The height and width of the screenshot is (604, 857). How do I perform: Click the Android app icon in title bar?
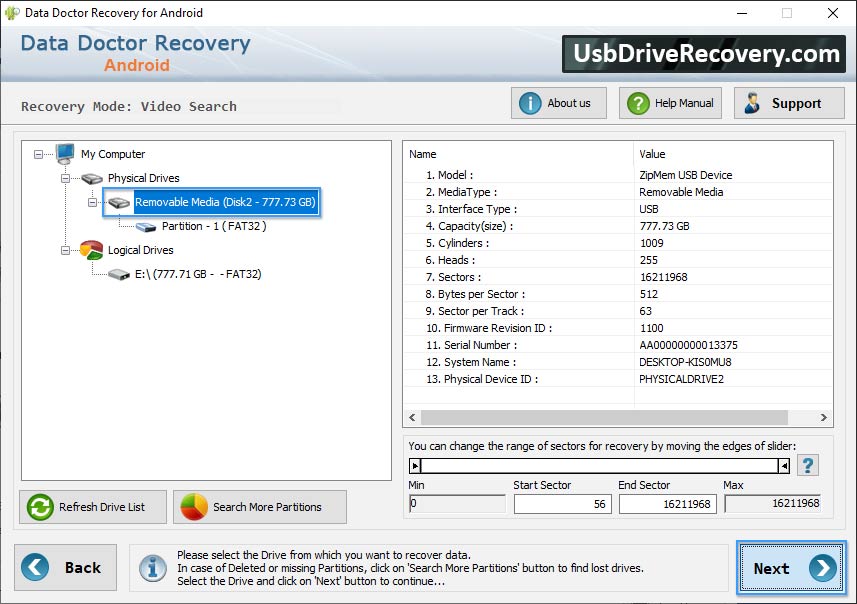[x=11, y=13]
